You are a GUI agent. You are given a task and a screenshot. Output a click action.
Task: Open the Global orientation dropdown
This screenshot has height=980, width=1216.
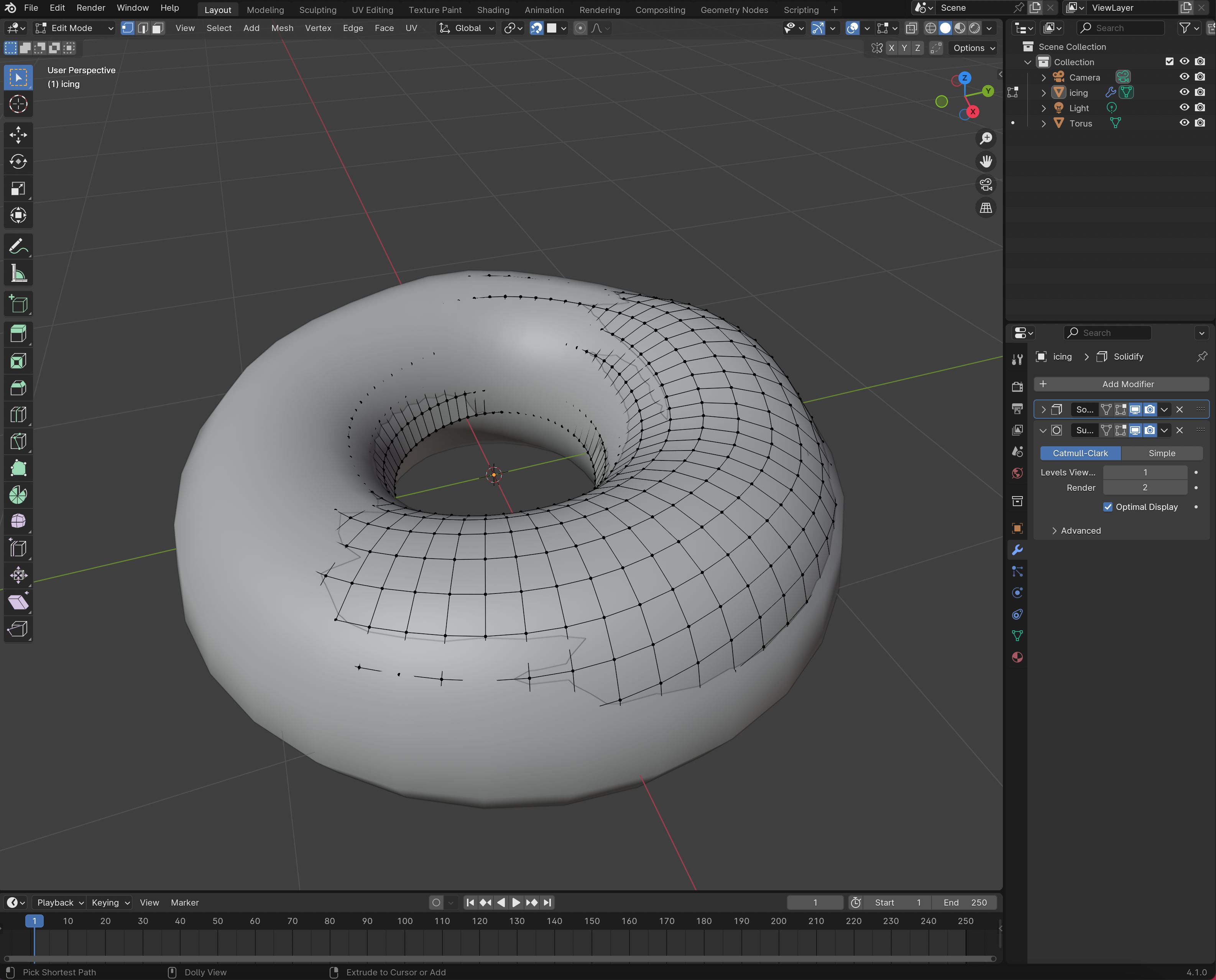[467, 28]
